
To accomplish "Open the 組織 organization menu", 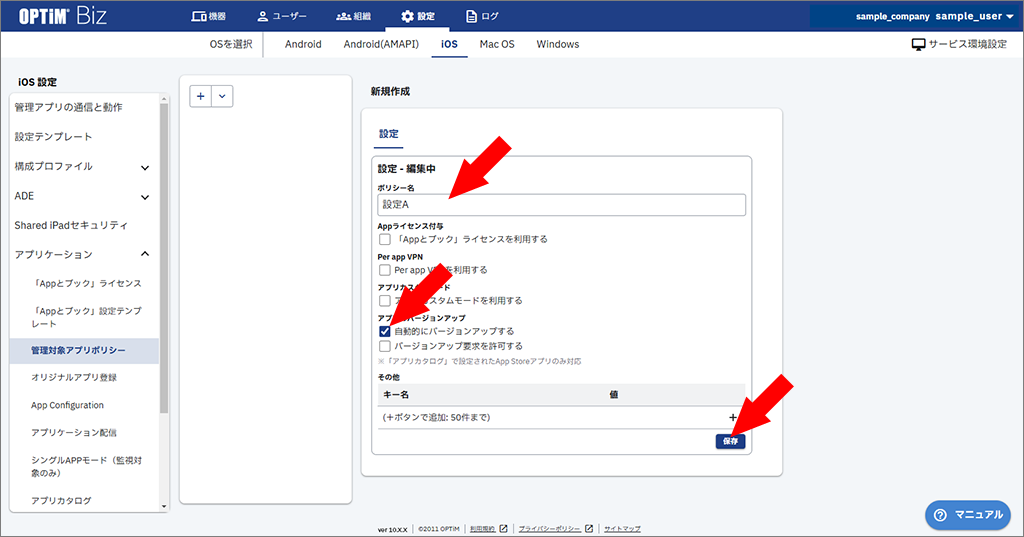I will point(353,16).
